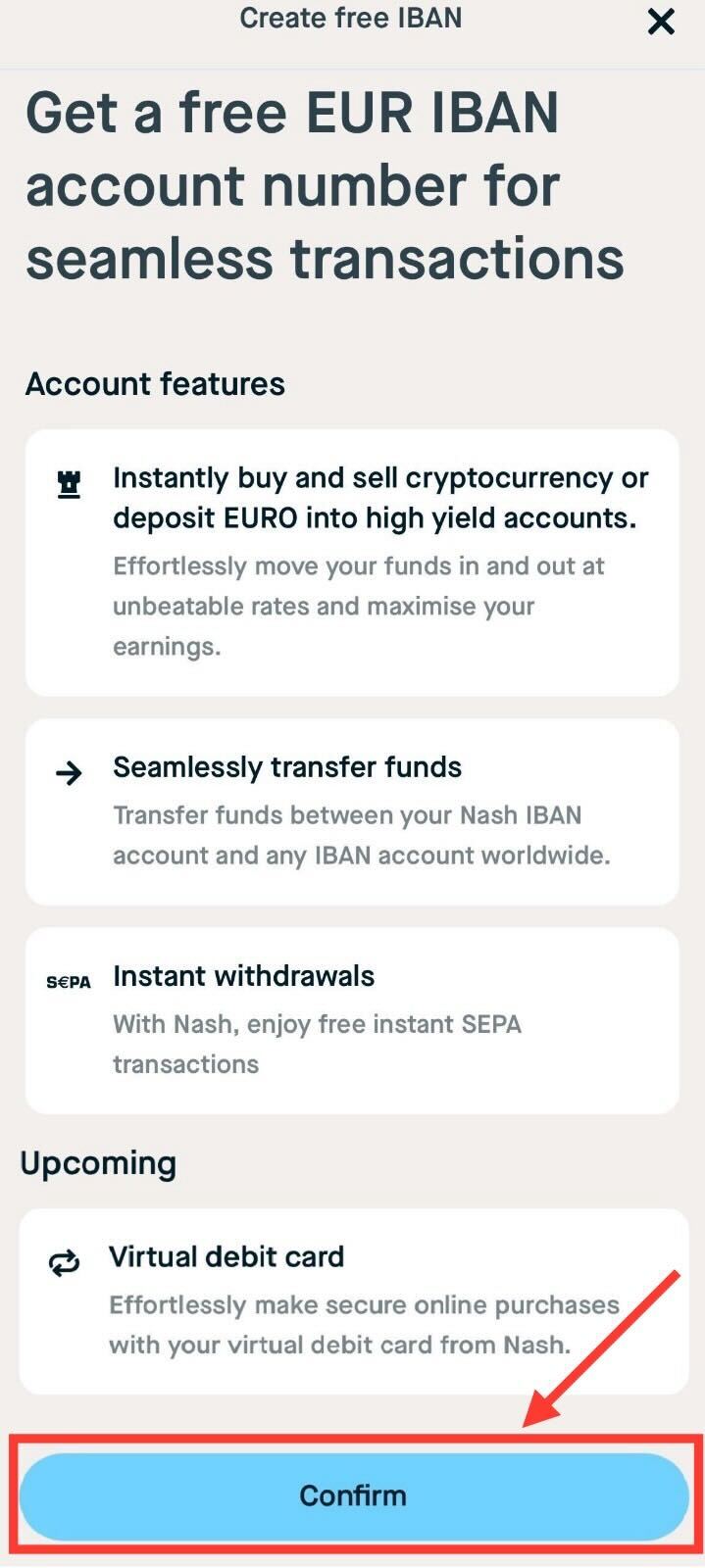Select the Instant withdrawals card

coord(352,1020)
